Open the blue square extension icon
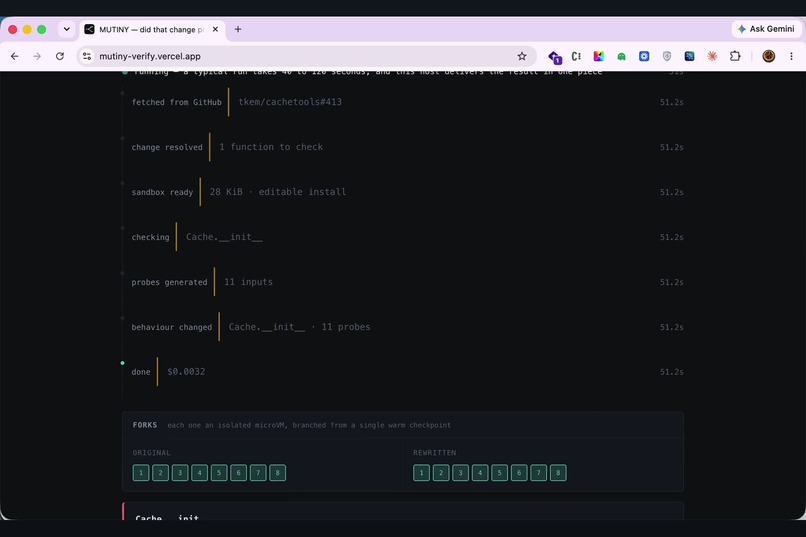Image resolution: width=806 pixels, height=537 pixels. tap(644, 56)
